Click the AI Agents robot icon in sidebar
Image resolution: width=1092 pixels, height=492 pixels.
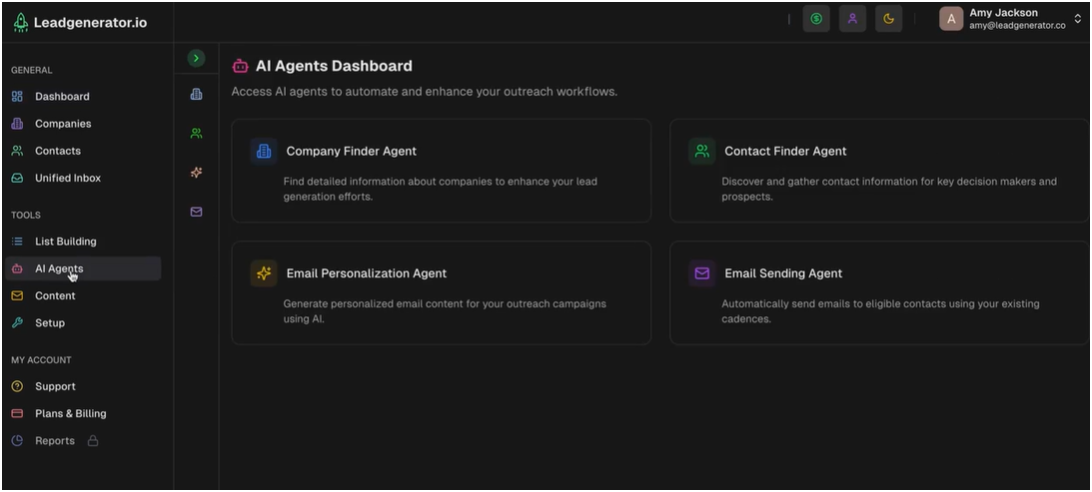pyautogui.click(x=17, y=268)
